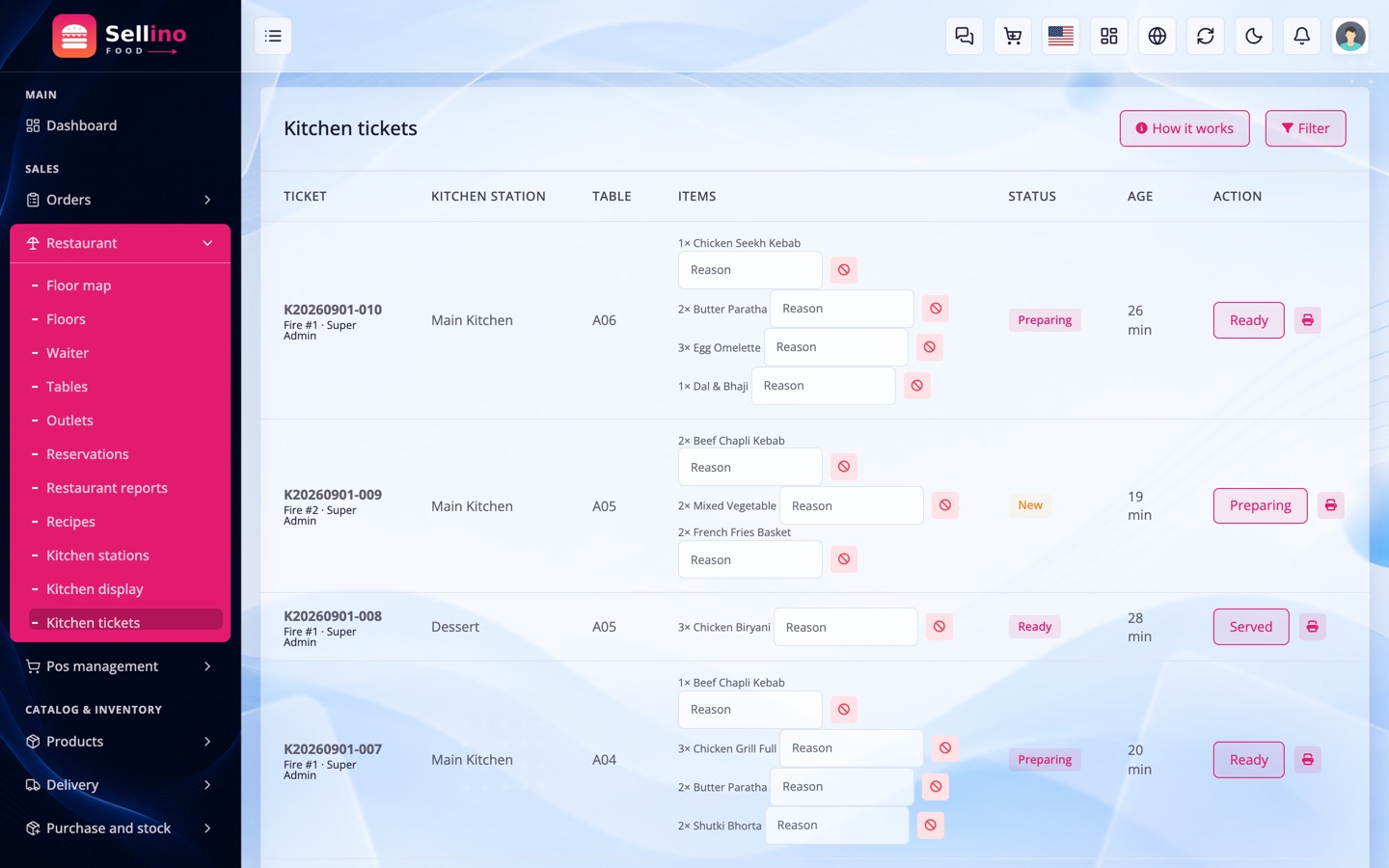Cancel the Dal & Bhaji item
This screenshot has height=868, width=1389.
(x=917, y=386)
